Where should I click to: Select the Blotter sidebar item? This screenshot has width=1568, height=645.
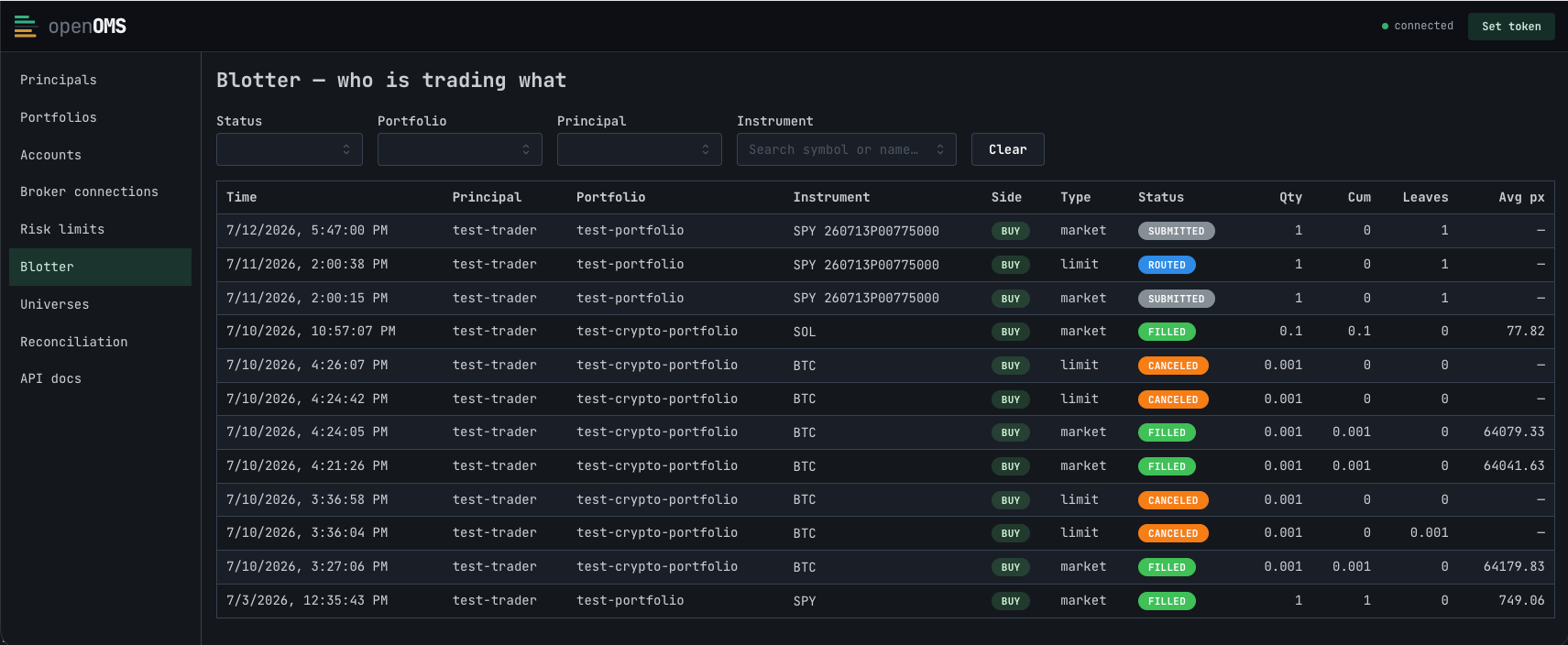coord(101,267)
